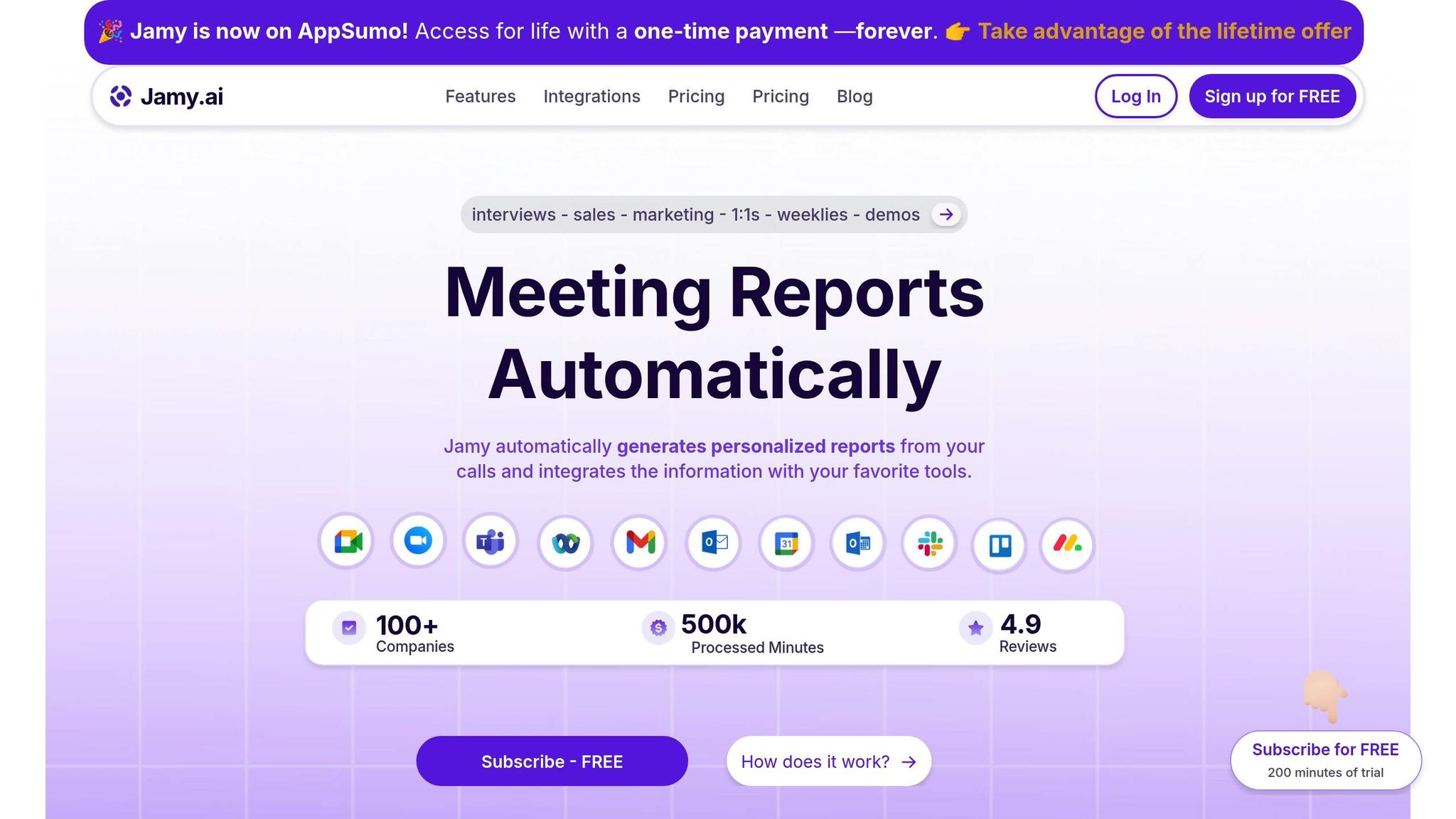Image resolution: width=1456 pixels, height=819 pixels.
Task: Choose the Trello integration icon
Action: (1000, 546)
